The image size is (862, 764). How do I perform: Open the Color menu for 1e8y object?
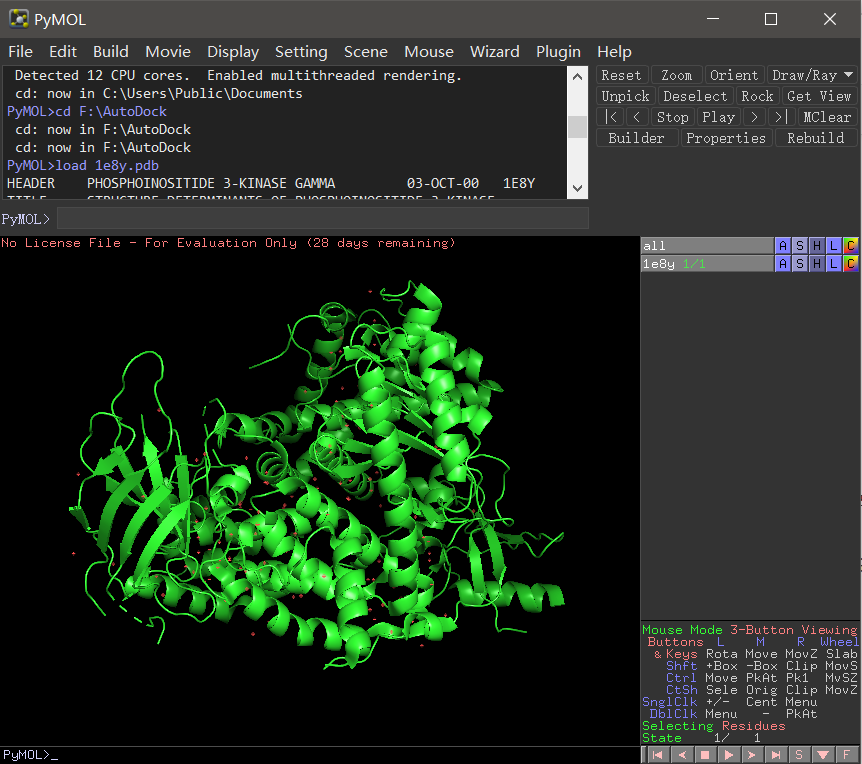(850, 264)
